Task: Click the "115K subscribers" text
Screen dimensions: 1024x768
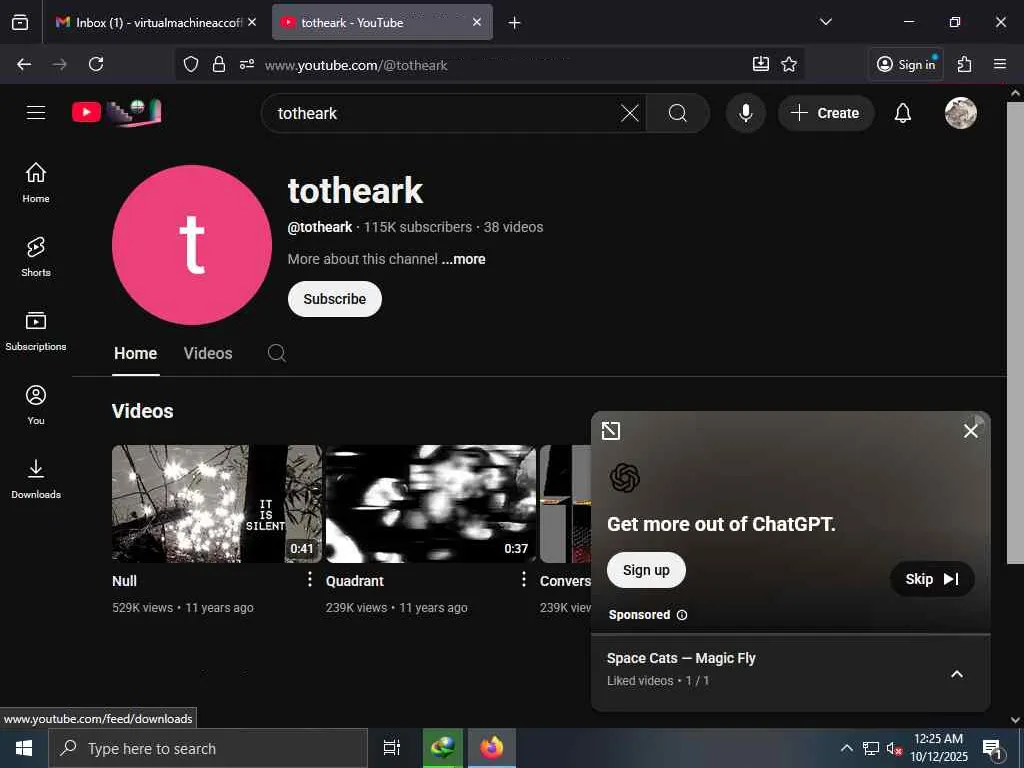Action: pyautogui.click(x=417, y=227)
